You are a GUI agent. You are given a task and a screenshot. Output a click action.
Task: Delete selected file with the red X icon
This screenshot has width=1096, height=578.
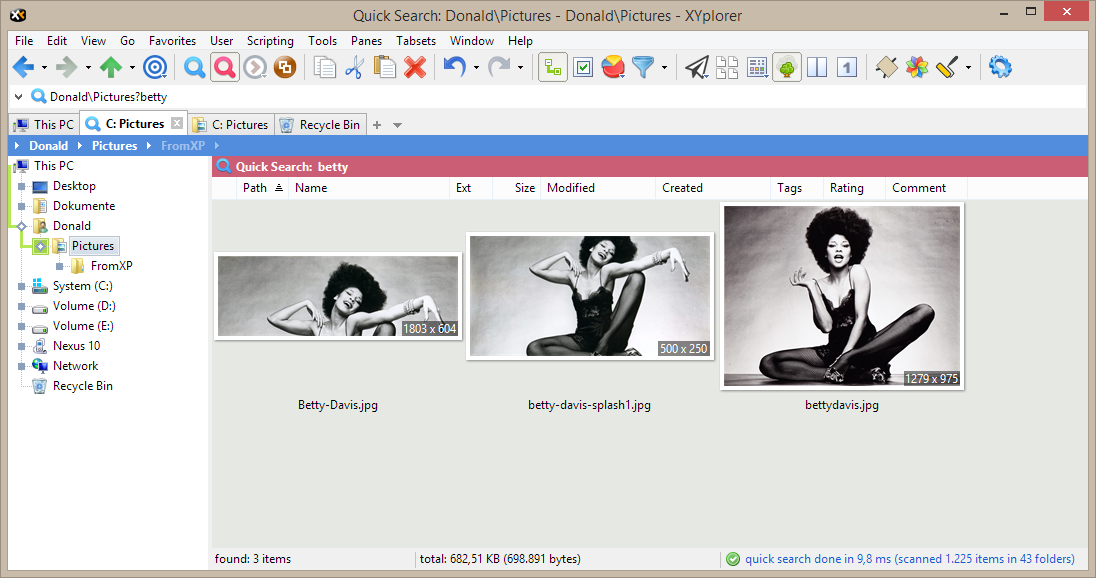point(414,67)
